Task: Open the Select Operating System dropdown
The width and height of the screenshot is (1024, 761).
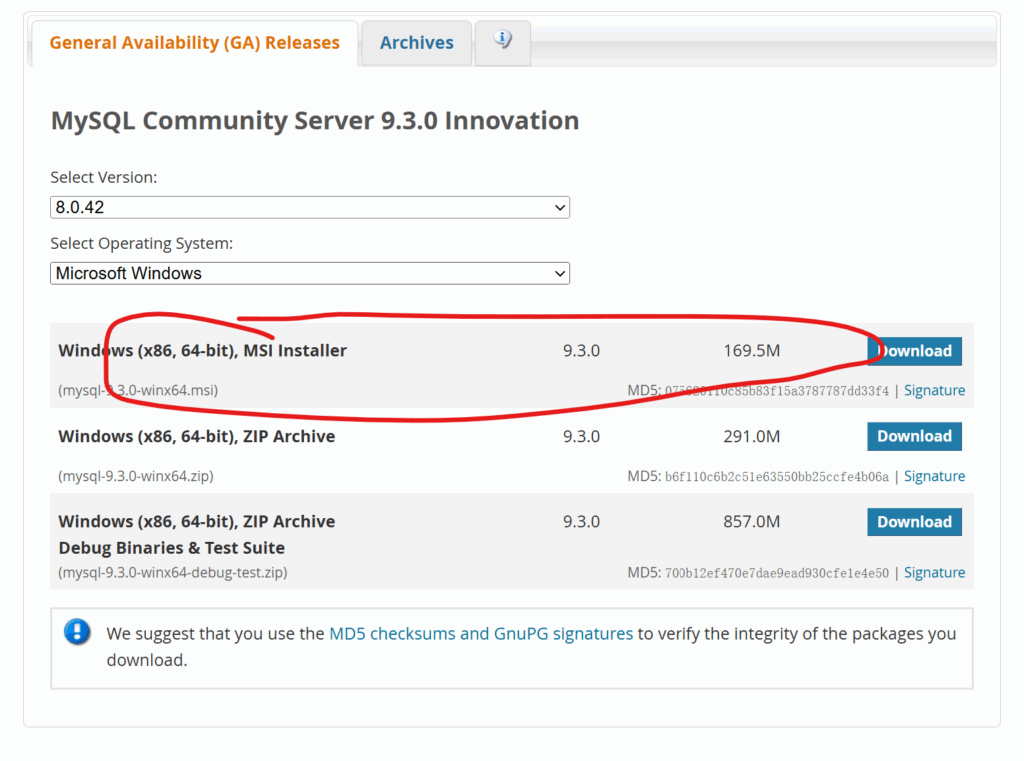Action: (309, 273)
